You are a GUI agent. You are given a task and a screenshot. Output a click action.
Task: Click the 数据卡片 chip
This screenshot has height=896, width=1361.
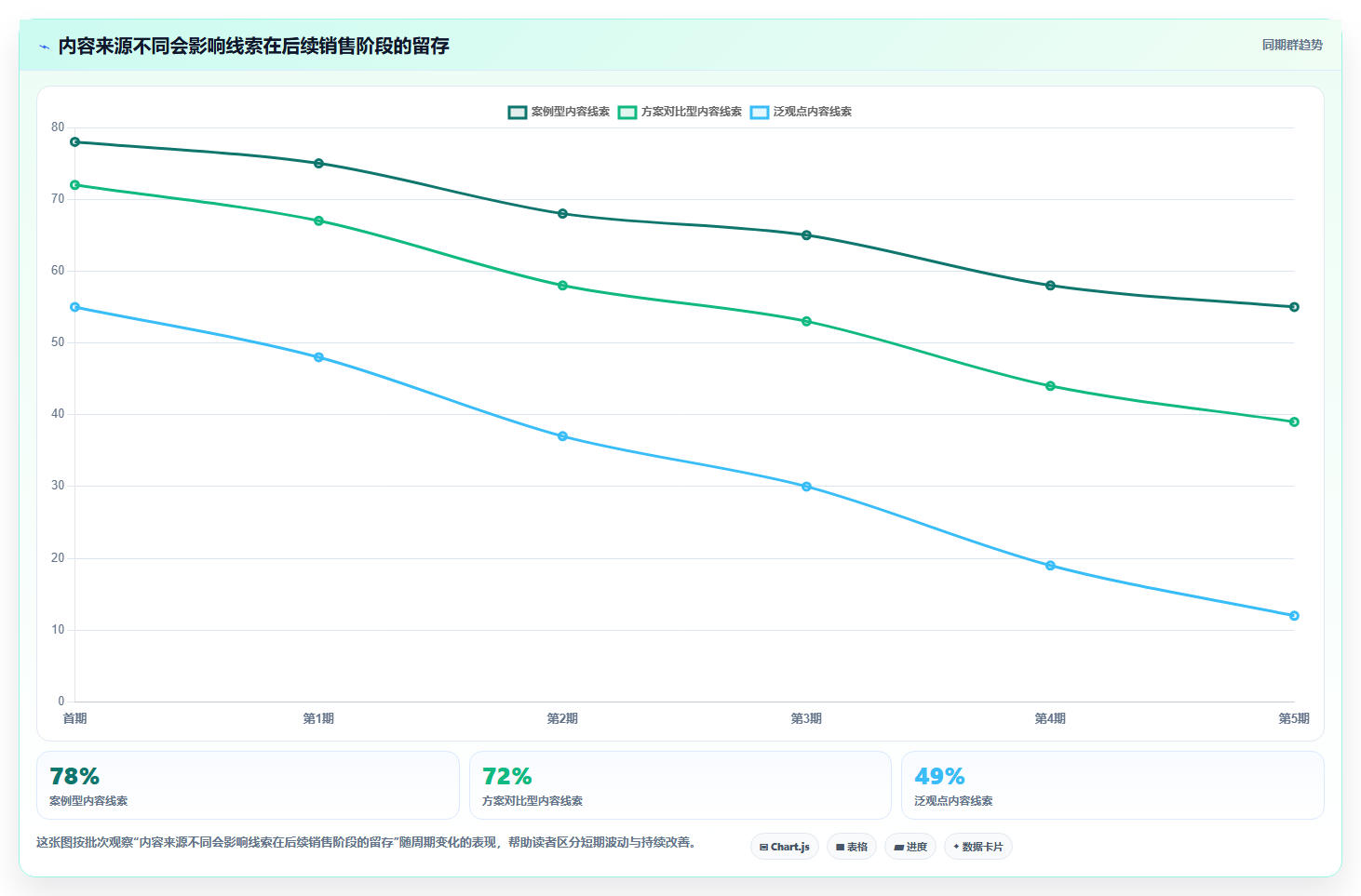978,847
